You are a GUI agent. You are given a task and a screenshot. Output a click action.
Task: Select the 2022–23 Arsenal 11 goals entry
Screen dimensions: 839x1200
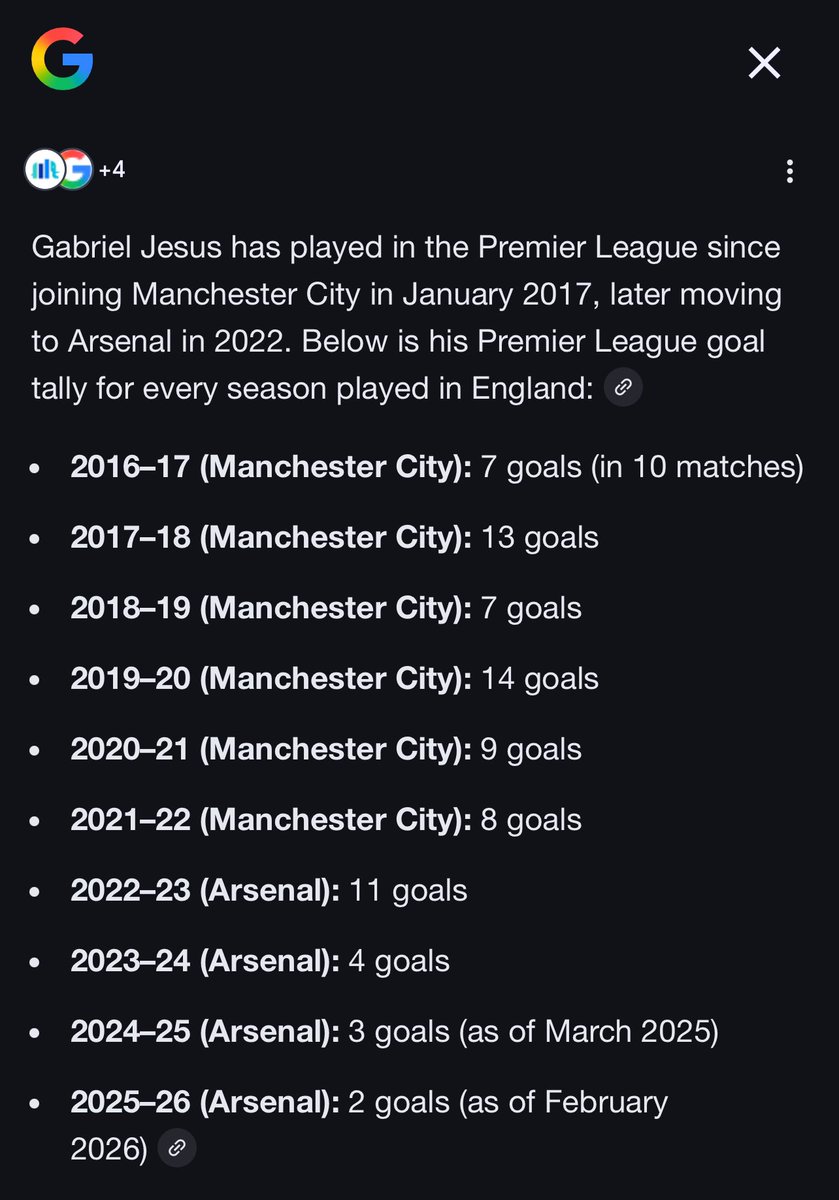[269, 890]
